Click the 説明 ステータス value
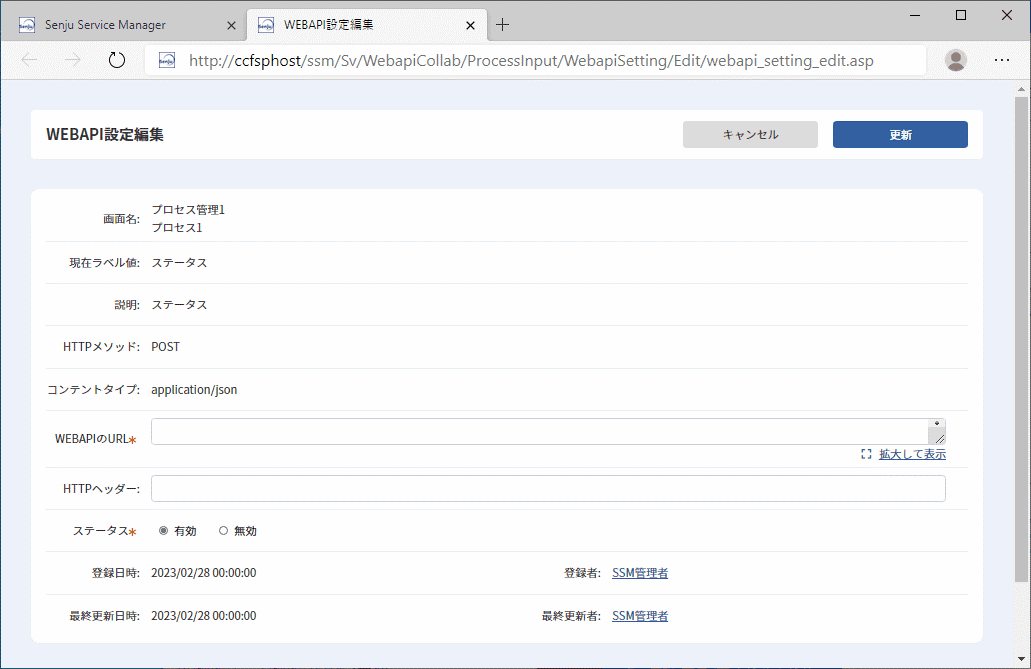This screenshot has width=1031, height=669. pos(180,305)
